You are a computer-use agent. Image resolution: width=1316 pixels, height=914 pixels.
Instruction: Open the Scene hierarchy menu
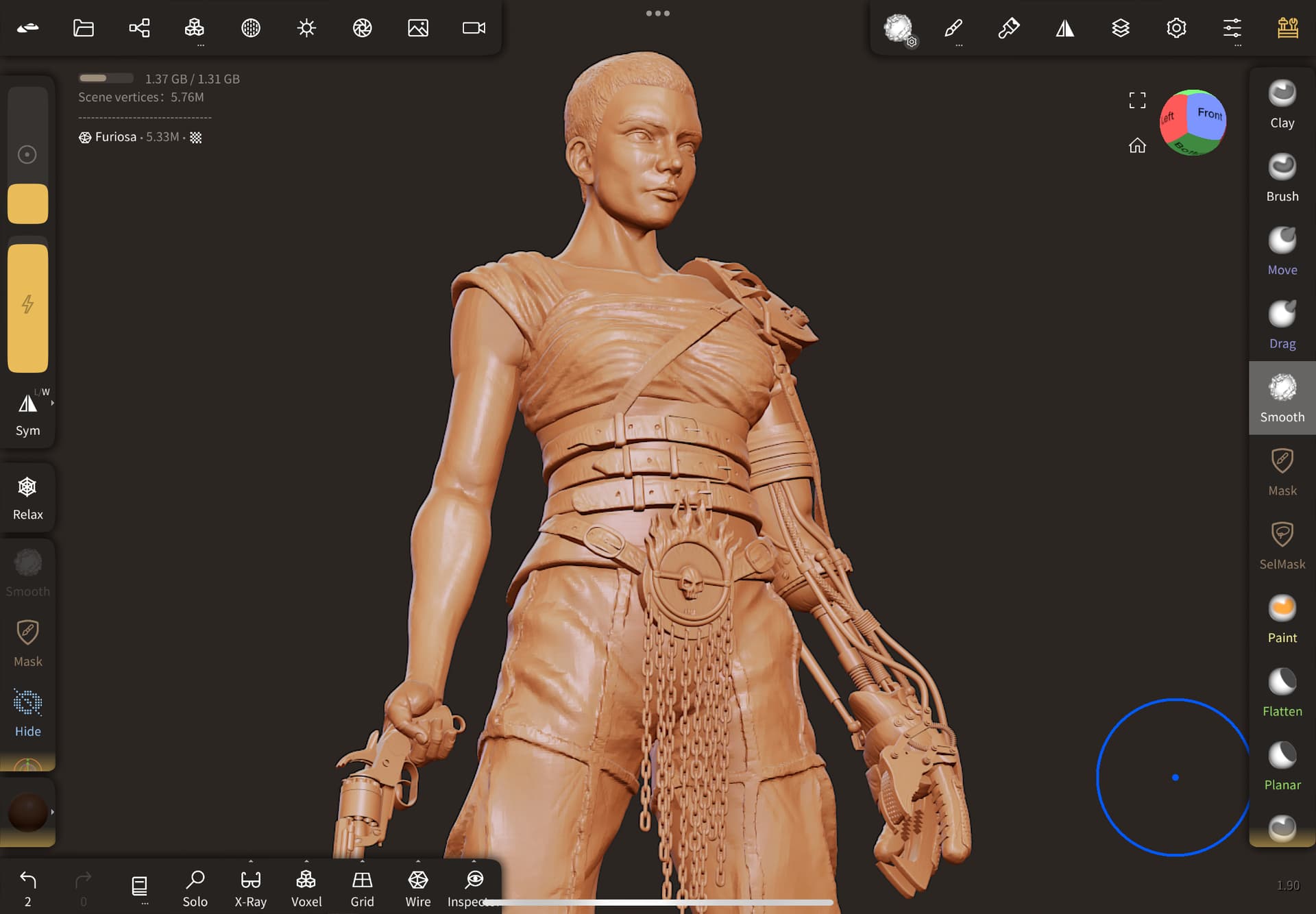click(x=139, y=28)
